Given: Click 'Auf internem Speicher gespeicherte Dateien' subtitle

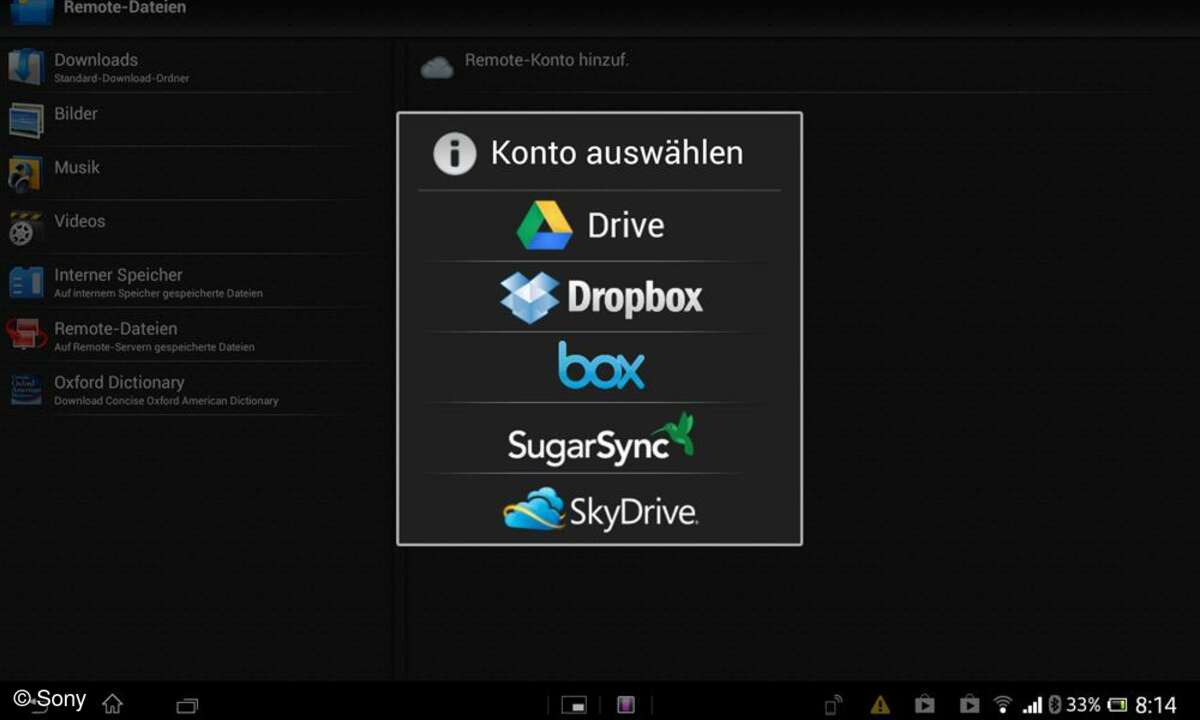Looking at the screenshot, I should [158, 293].
